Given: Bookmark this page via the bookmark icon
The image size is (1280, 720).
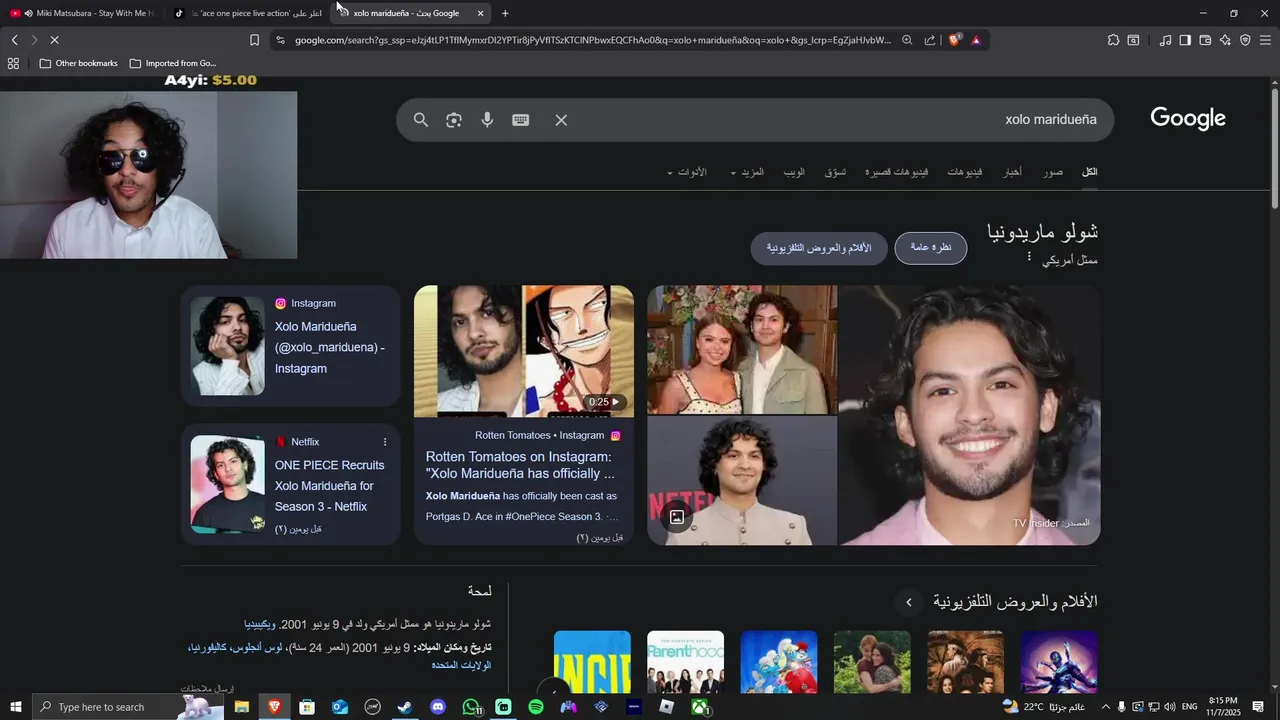Looking at the screenshot, I should tap(254, 40).
